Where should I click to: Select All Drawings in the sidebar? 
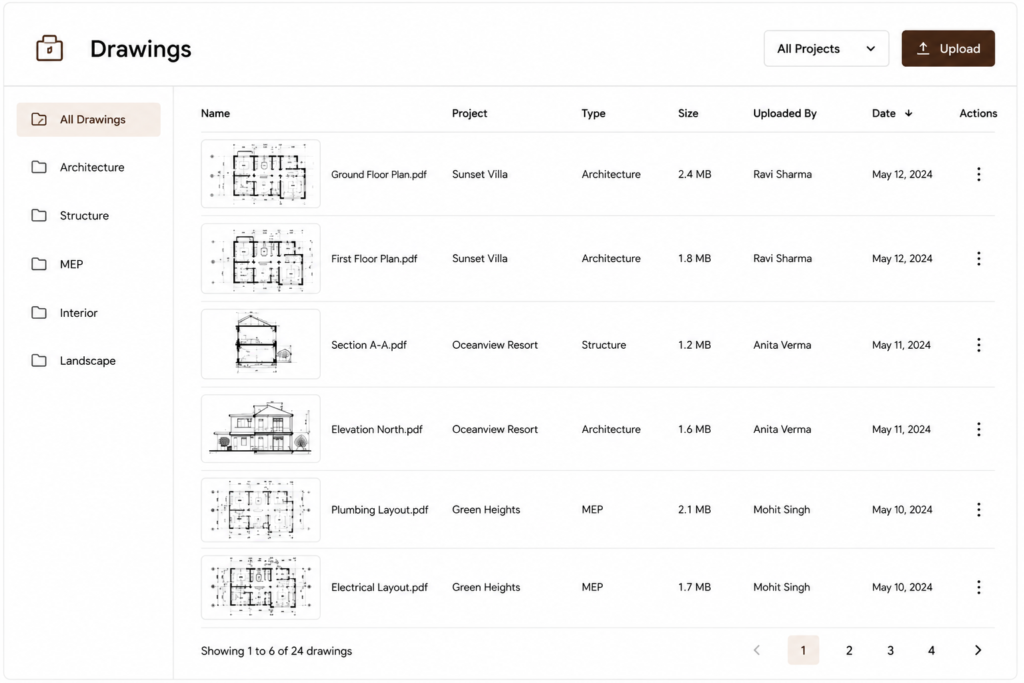(88, 119)
